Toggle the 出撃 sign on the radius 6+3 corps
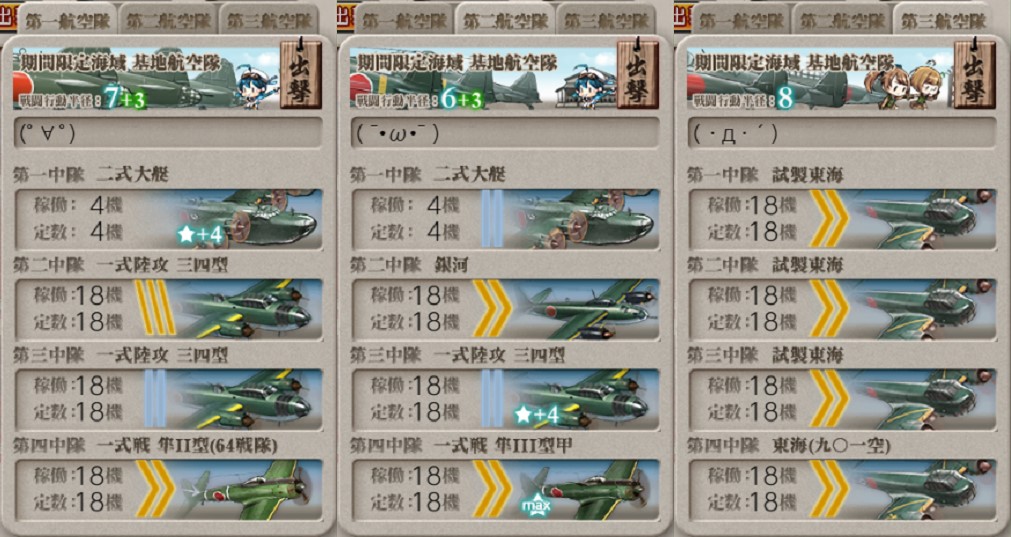 click(x=638, y=73)
